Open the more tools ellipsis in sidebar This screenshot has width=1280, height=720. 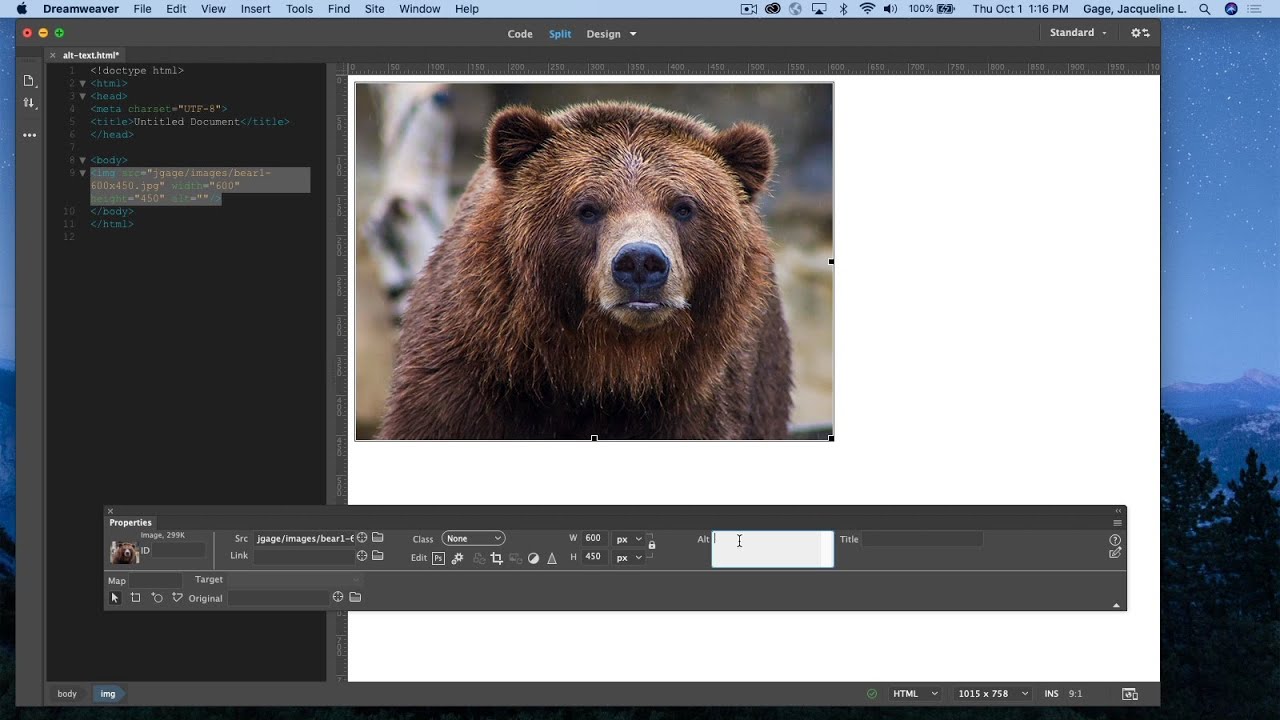[29, 134]
